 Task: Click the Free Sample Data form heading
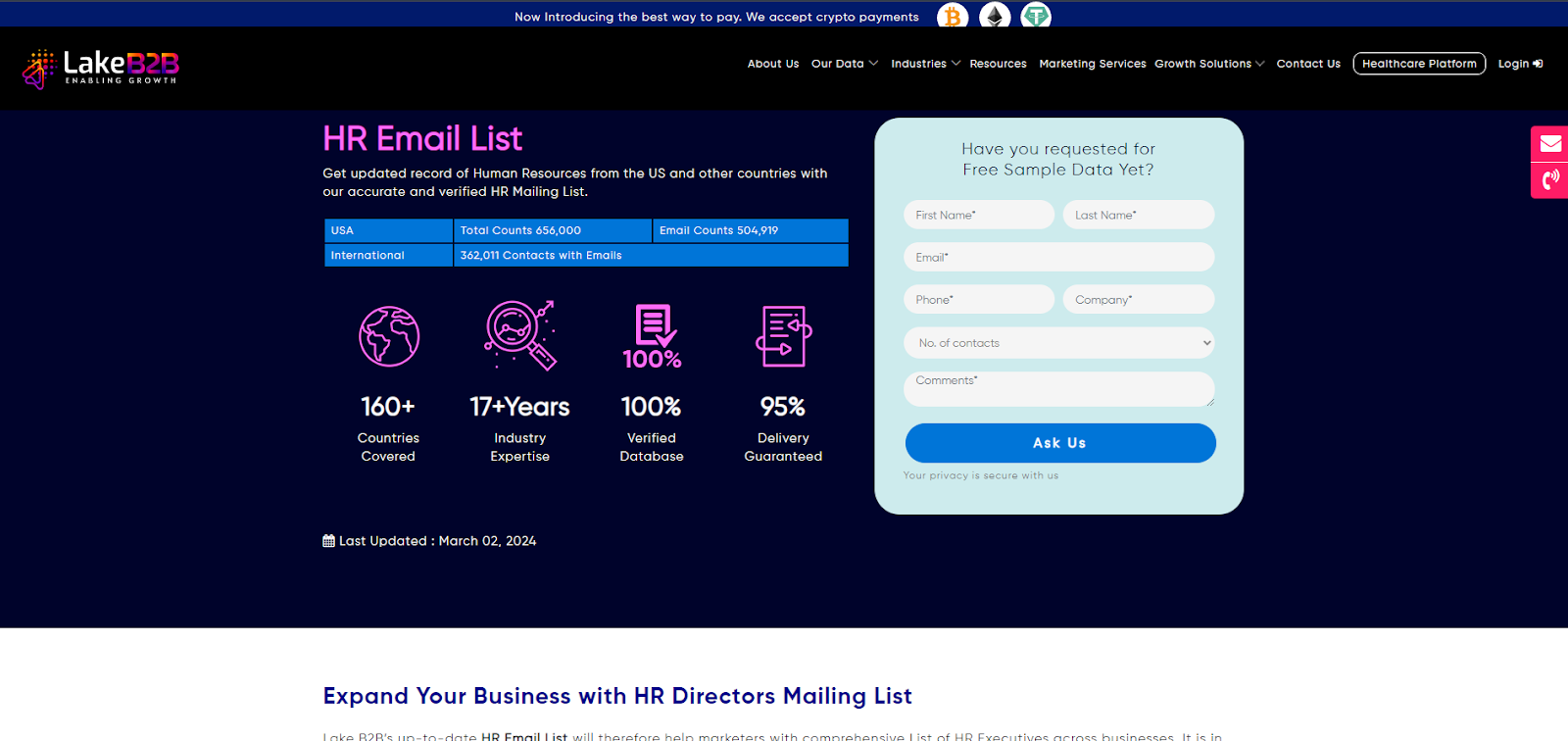coord(1058,159)
